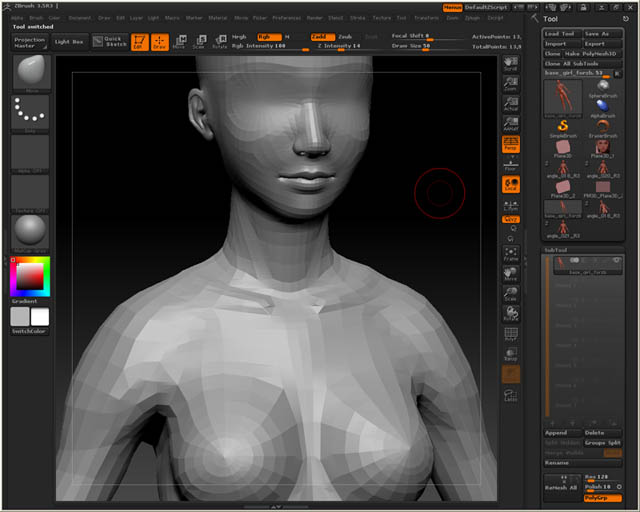Click the Move view icon in right shelf

[x=511, y=274]
